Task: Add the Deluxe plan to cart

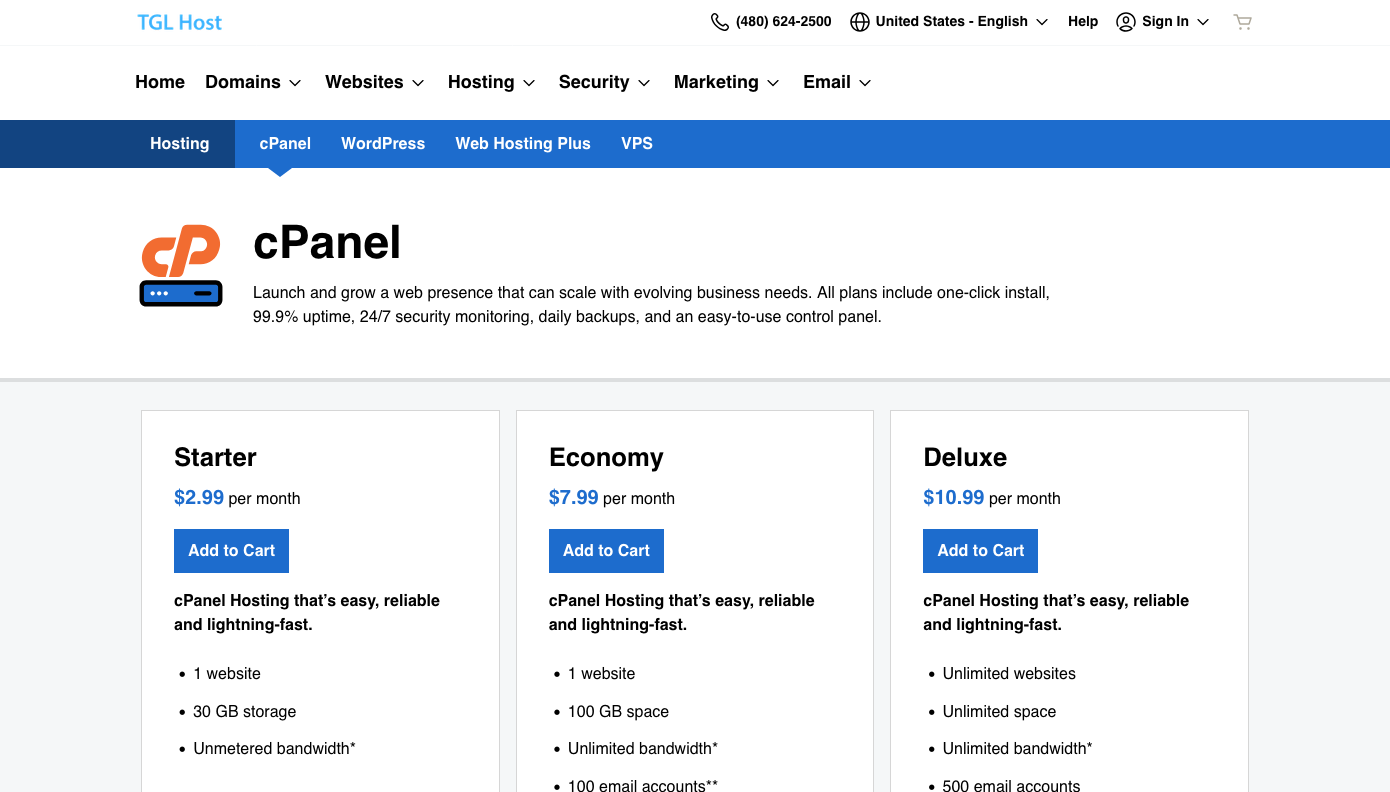Action: (980, 551)
